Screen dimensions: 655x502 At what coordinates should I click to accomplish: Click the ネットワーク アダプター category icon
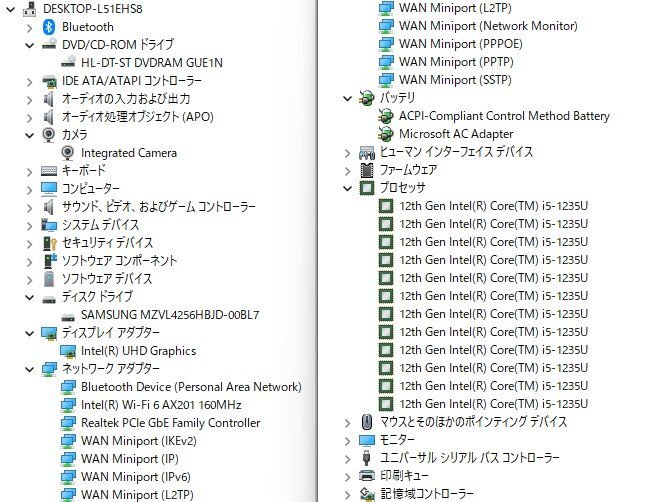49,369
